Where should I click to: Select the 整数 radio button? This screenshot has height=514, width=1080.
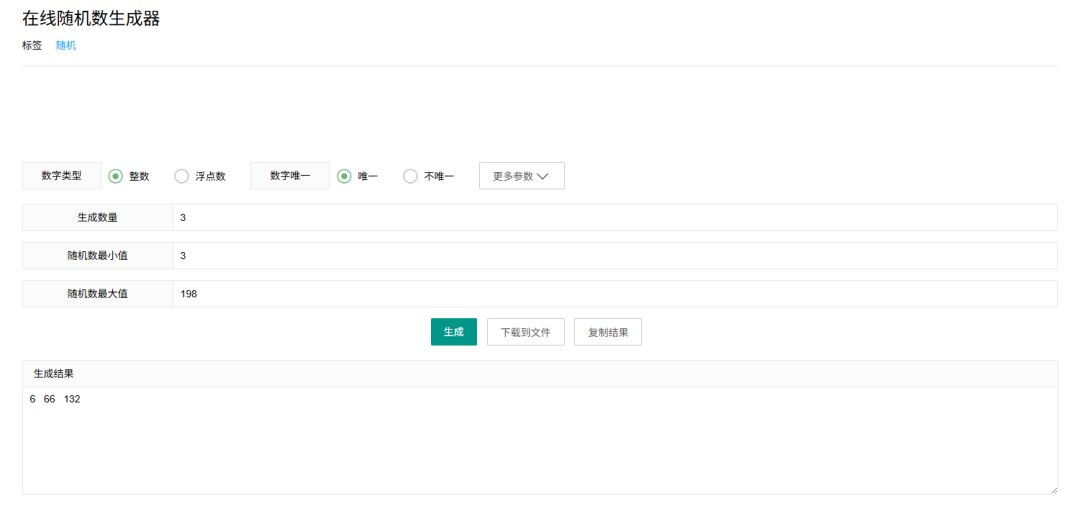(x=116, y=176)
